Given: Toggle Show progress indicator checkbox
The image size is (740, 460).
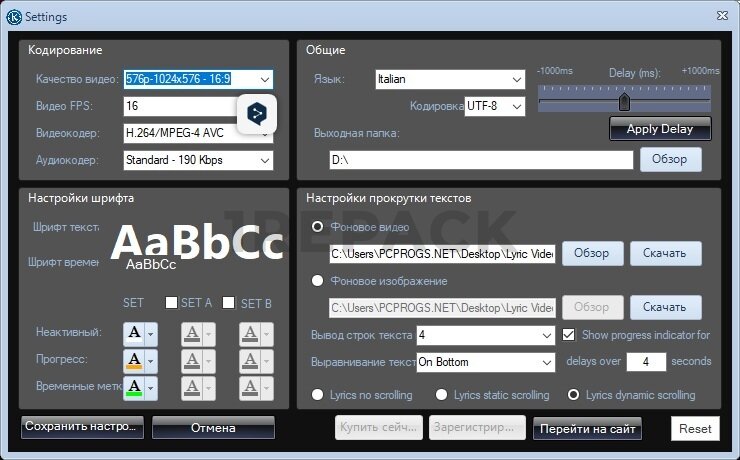Looking at the screenshot, I should [x=569, y=335].
